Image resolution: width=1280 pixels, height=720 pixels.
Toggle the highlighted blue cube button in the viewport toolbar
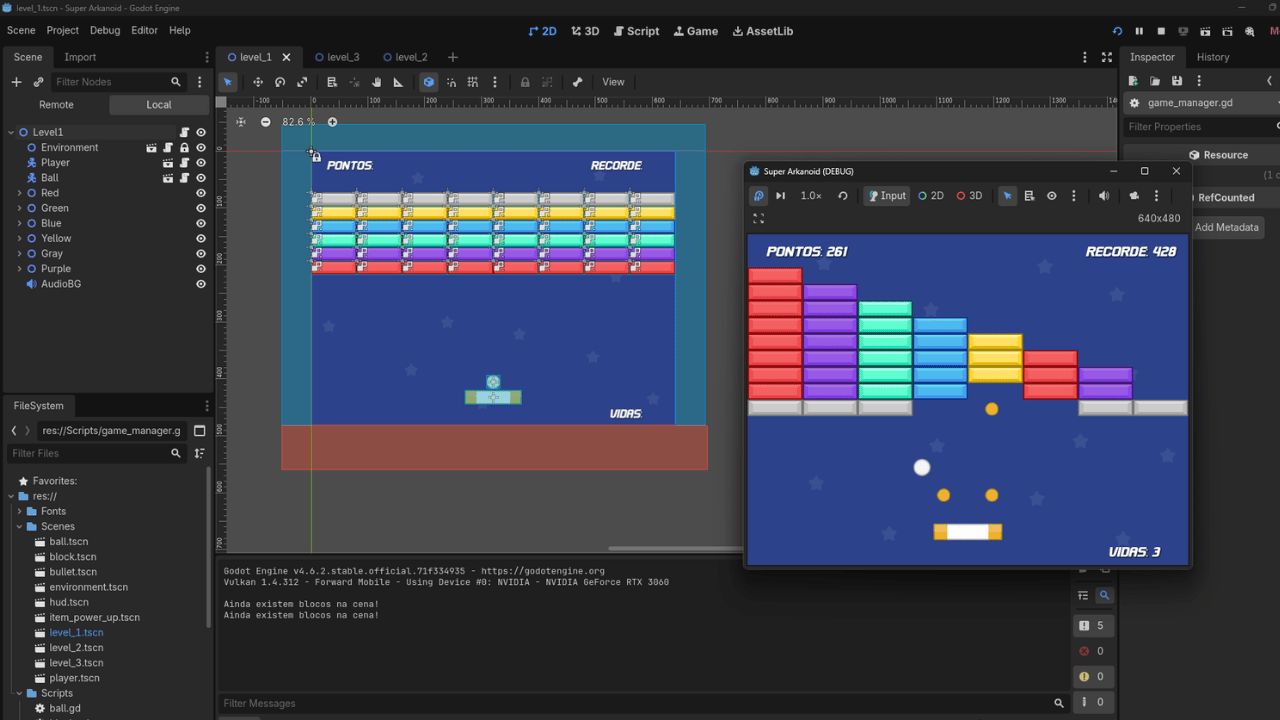pyautogui.click(x=429, y=82)
